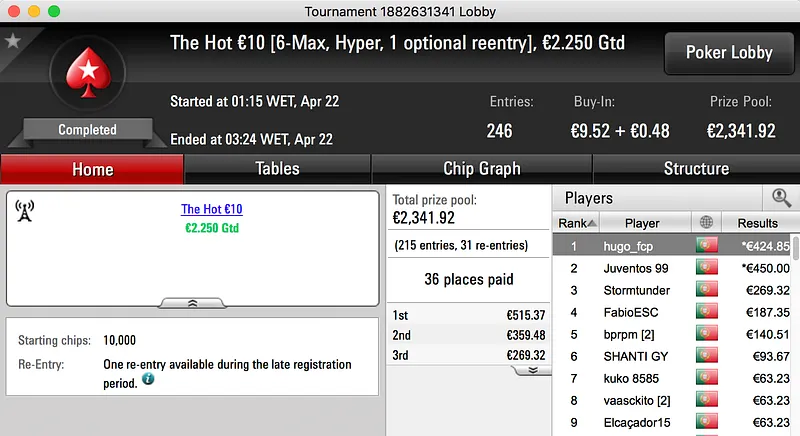The width and height of the screenshot is (800, 436).
Task: Expand the full prize payout list
Action: pos(532,369)
